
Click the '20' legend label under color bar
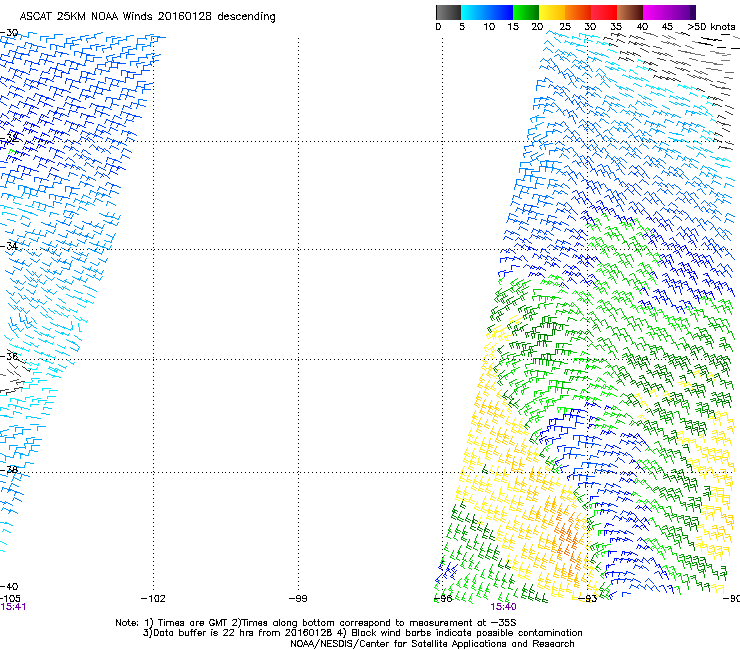point(537,27)
